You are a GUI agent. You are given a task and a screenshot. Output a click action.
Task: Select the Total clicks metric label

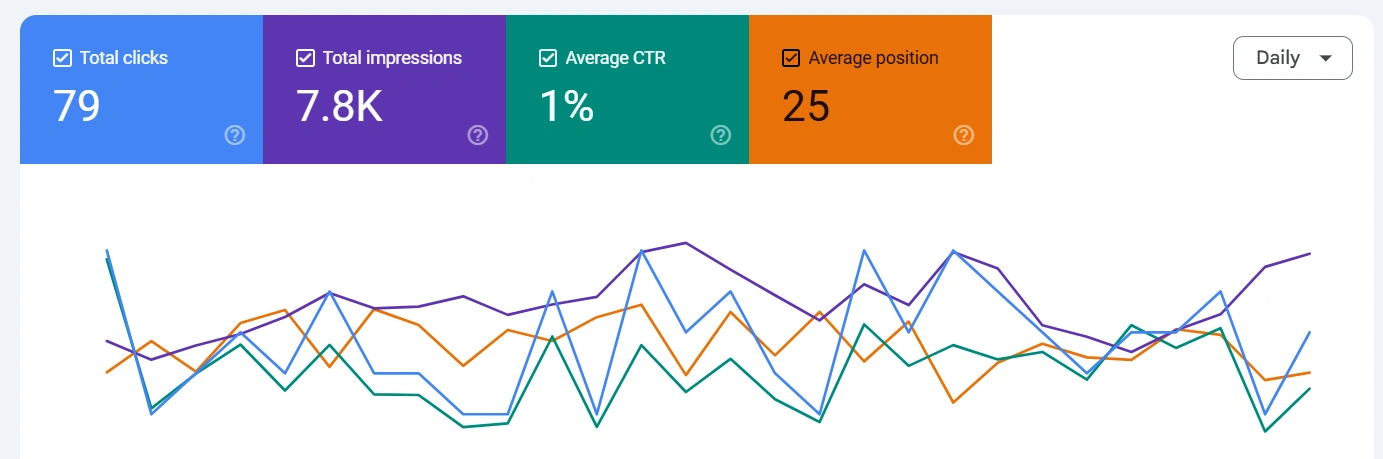[124, 58]
